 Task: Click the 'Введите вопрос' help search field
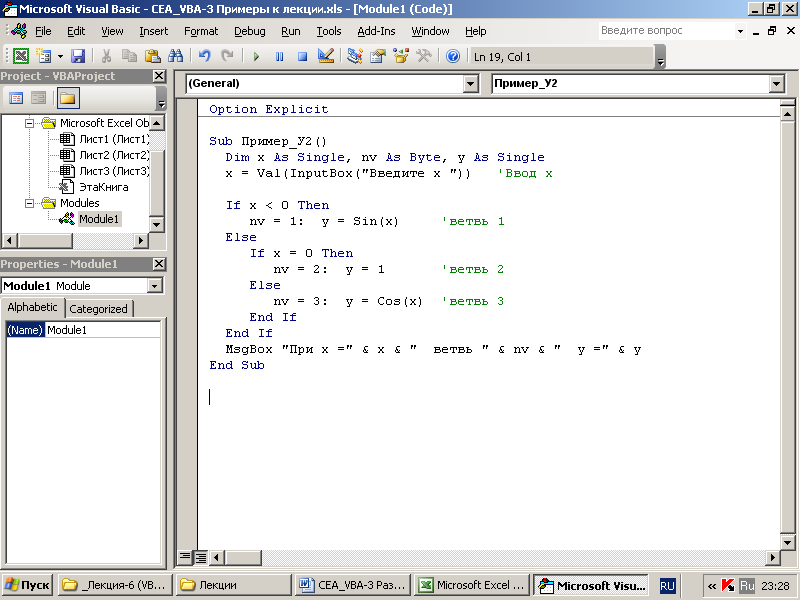pos(666,31)
